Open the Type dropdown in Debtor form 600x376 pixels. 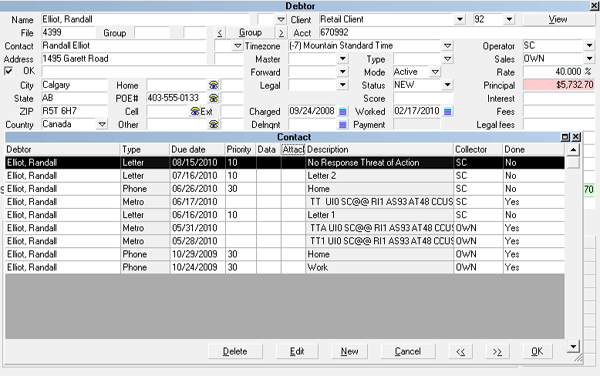(447, 59)
